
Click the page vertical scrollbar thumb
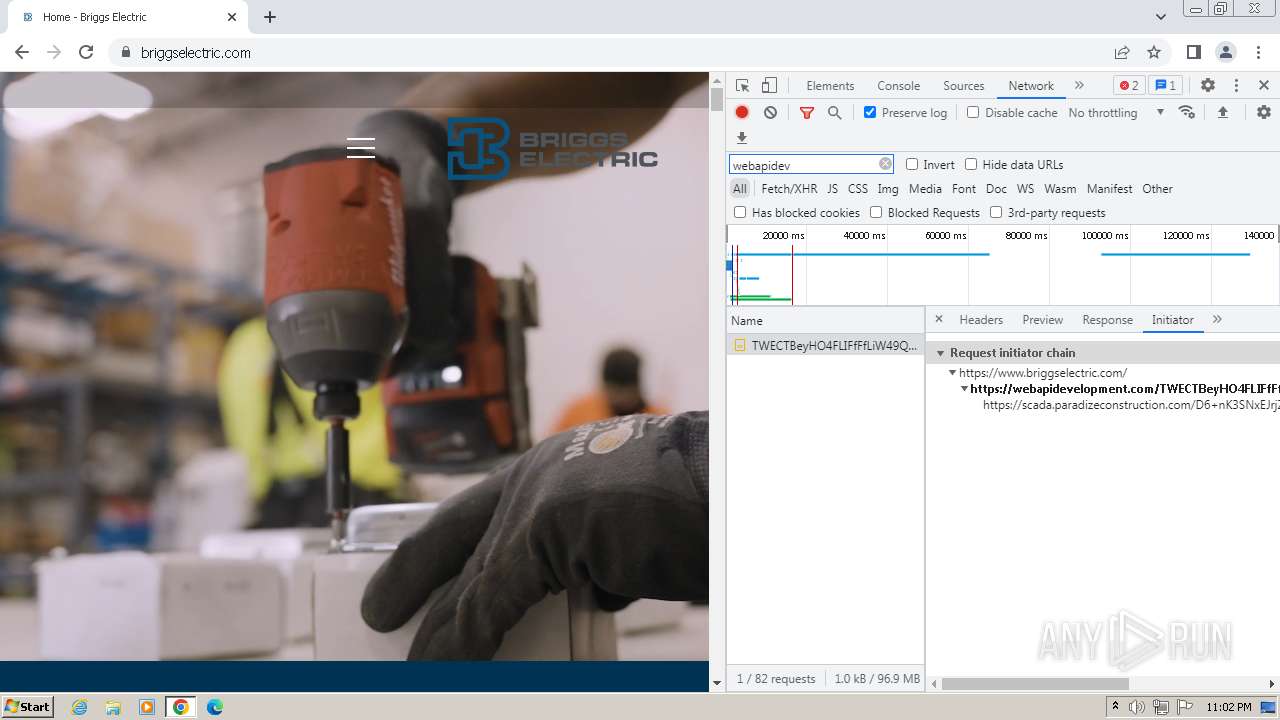tap(716, 99)
